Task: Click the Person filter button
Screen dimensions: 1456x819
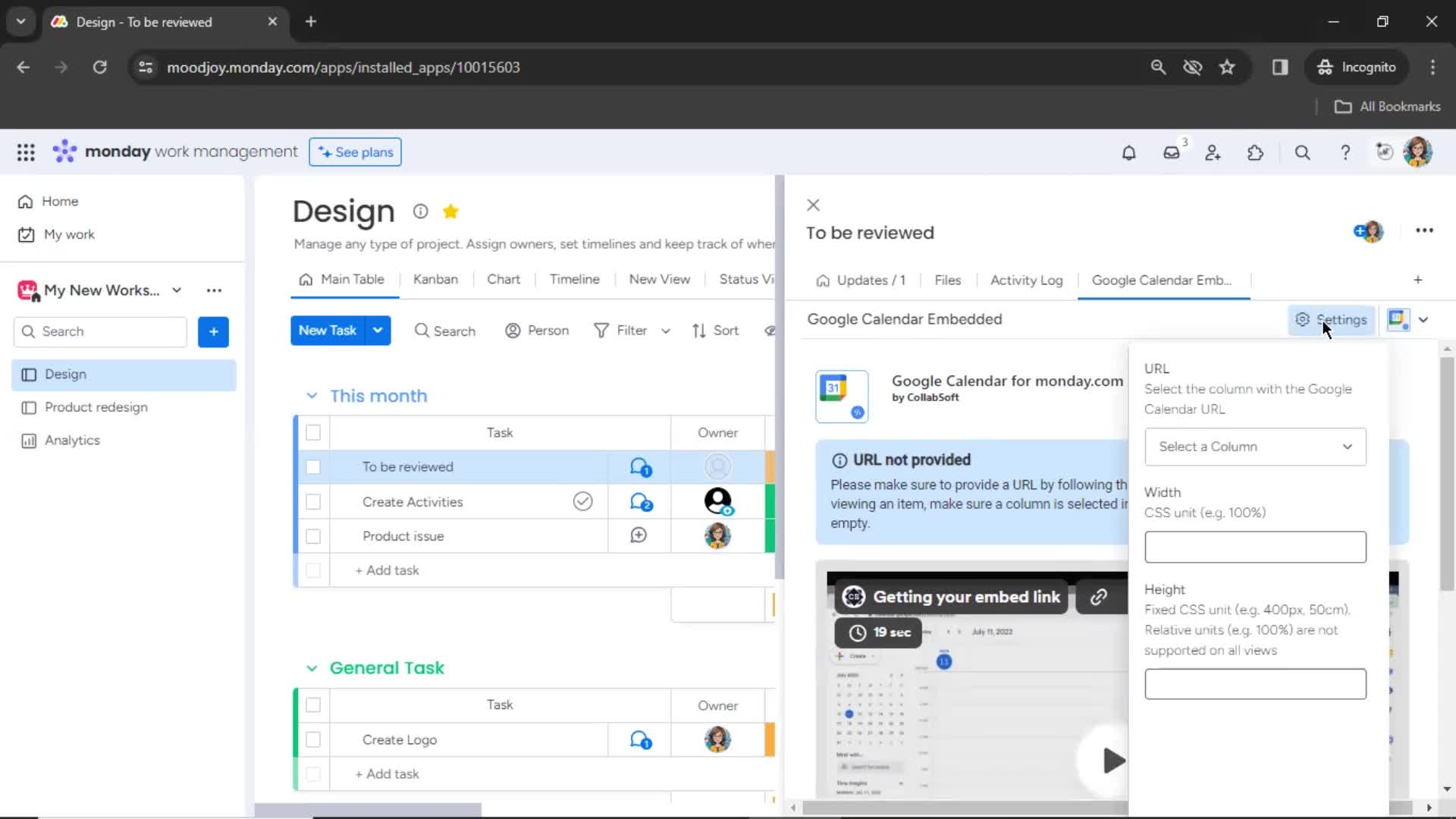Action: pos(537,331)
